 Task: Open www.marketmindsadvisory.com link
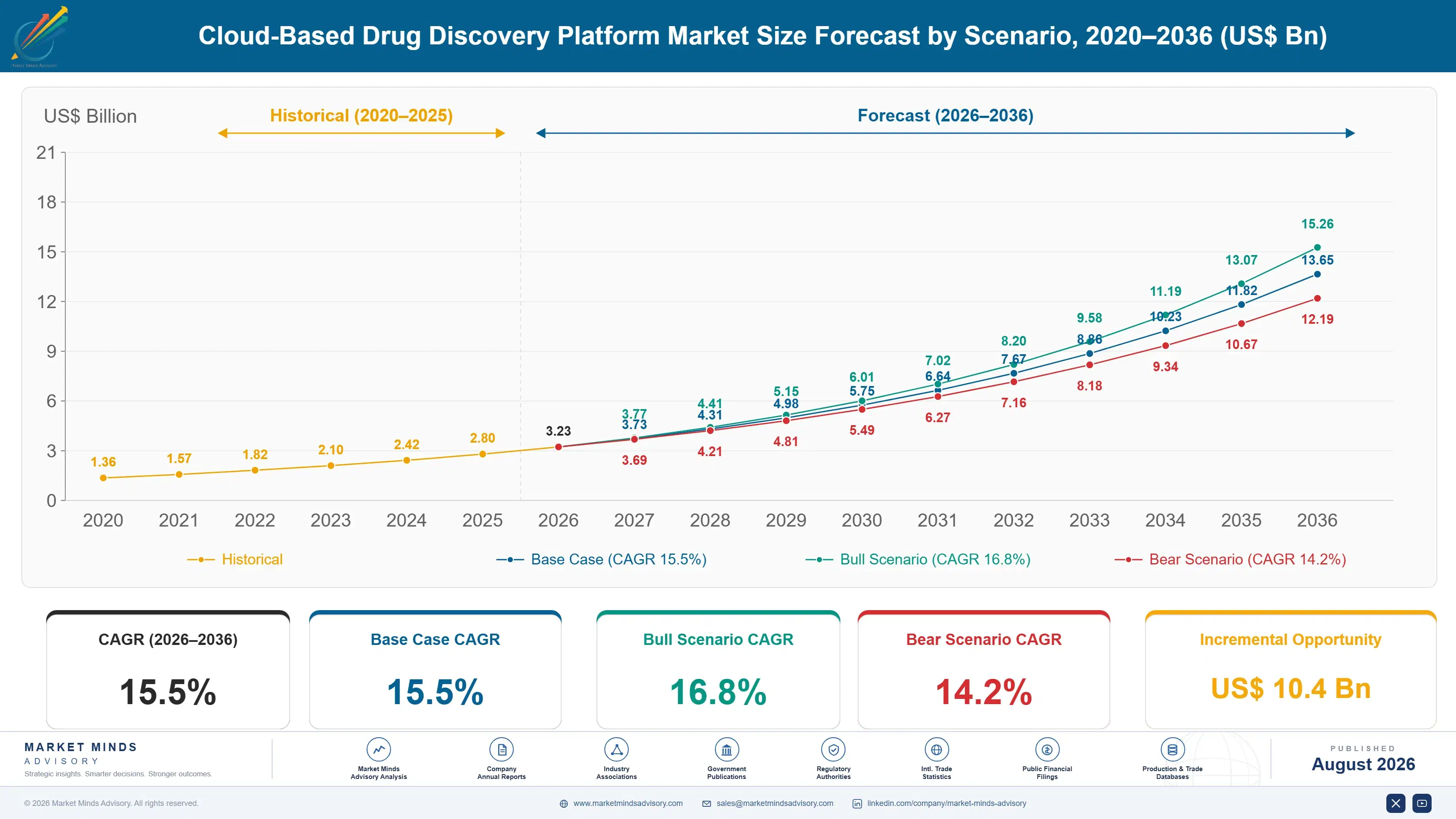click(628, 803)
